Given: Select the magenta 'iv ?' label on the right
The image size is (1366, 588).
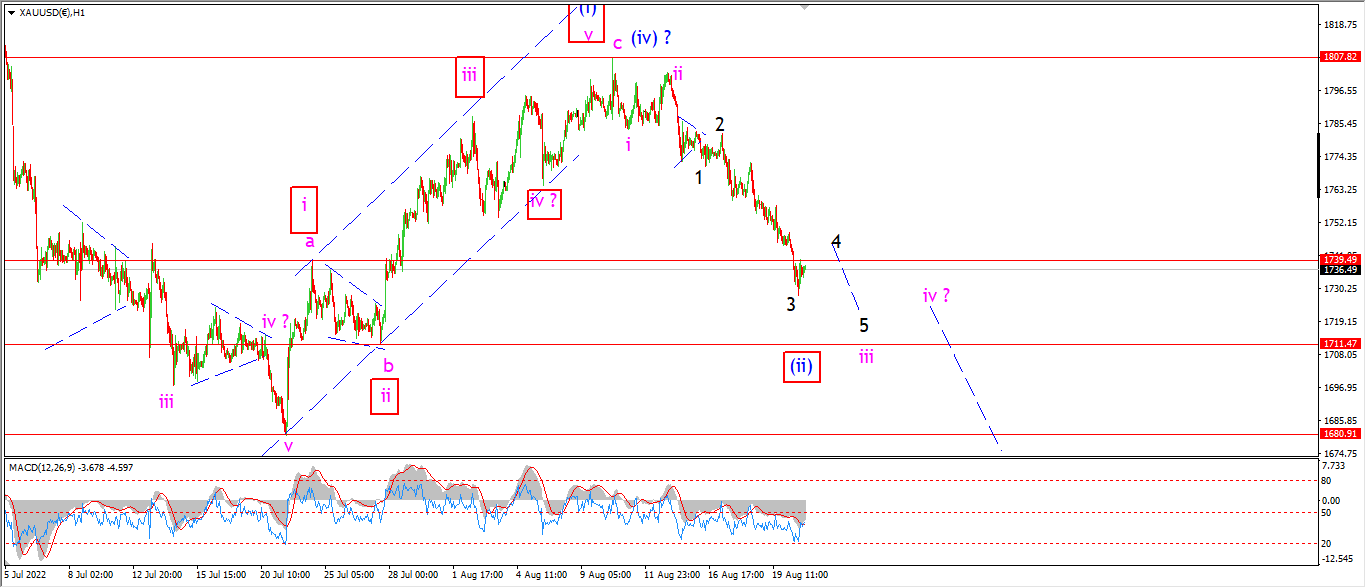Looking at the screenshot, I should click(x=937, y=295).
